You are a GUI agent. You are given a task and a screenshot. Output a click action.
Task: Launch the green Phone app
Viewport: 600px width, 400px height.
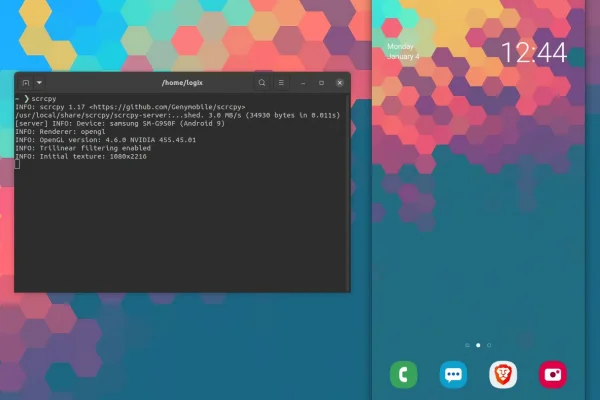click(x=403, y=374)
